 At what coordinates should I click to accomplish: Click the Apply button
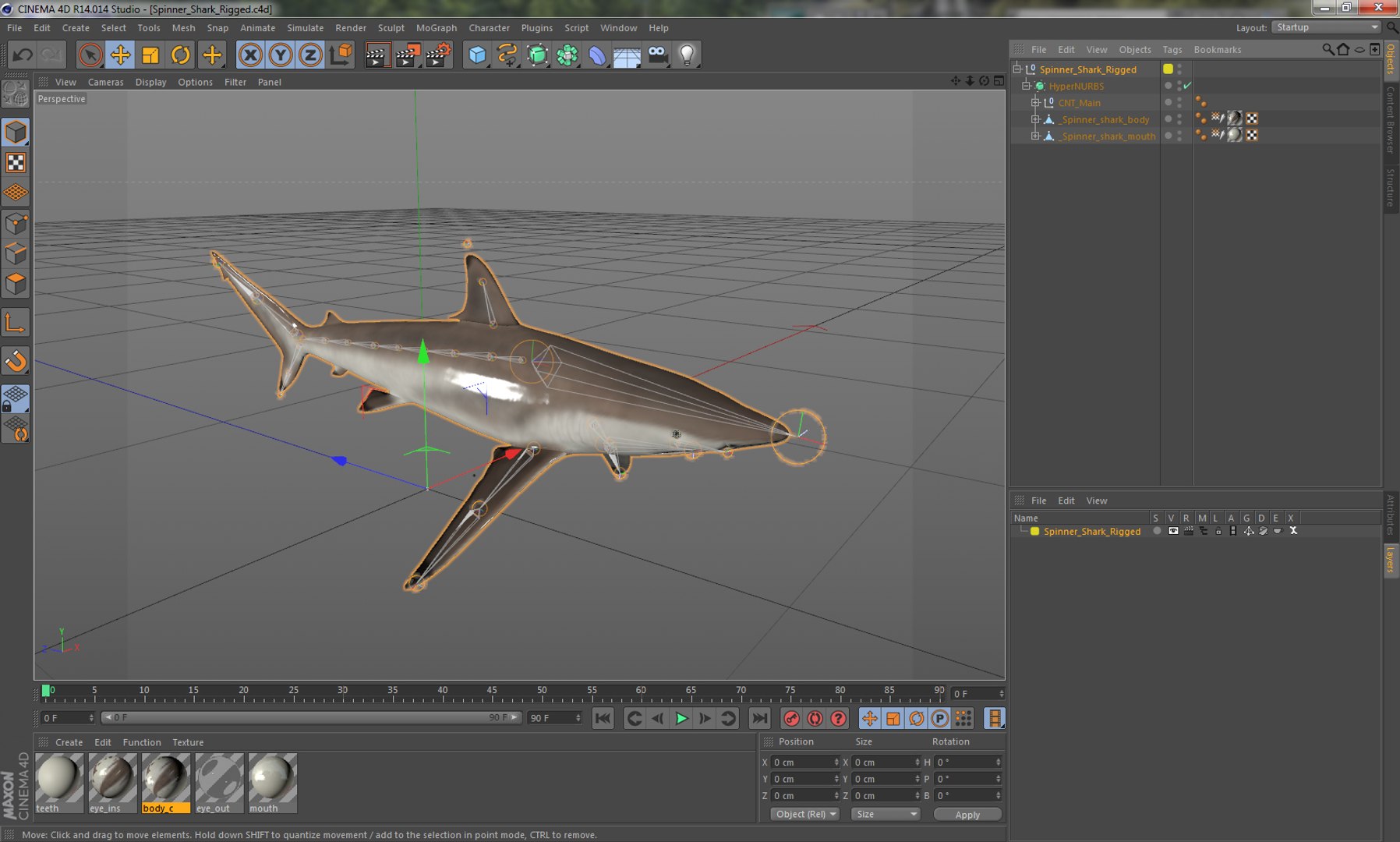[967, 814]
